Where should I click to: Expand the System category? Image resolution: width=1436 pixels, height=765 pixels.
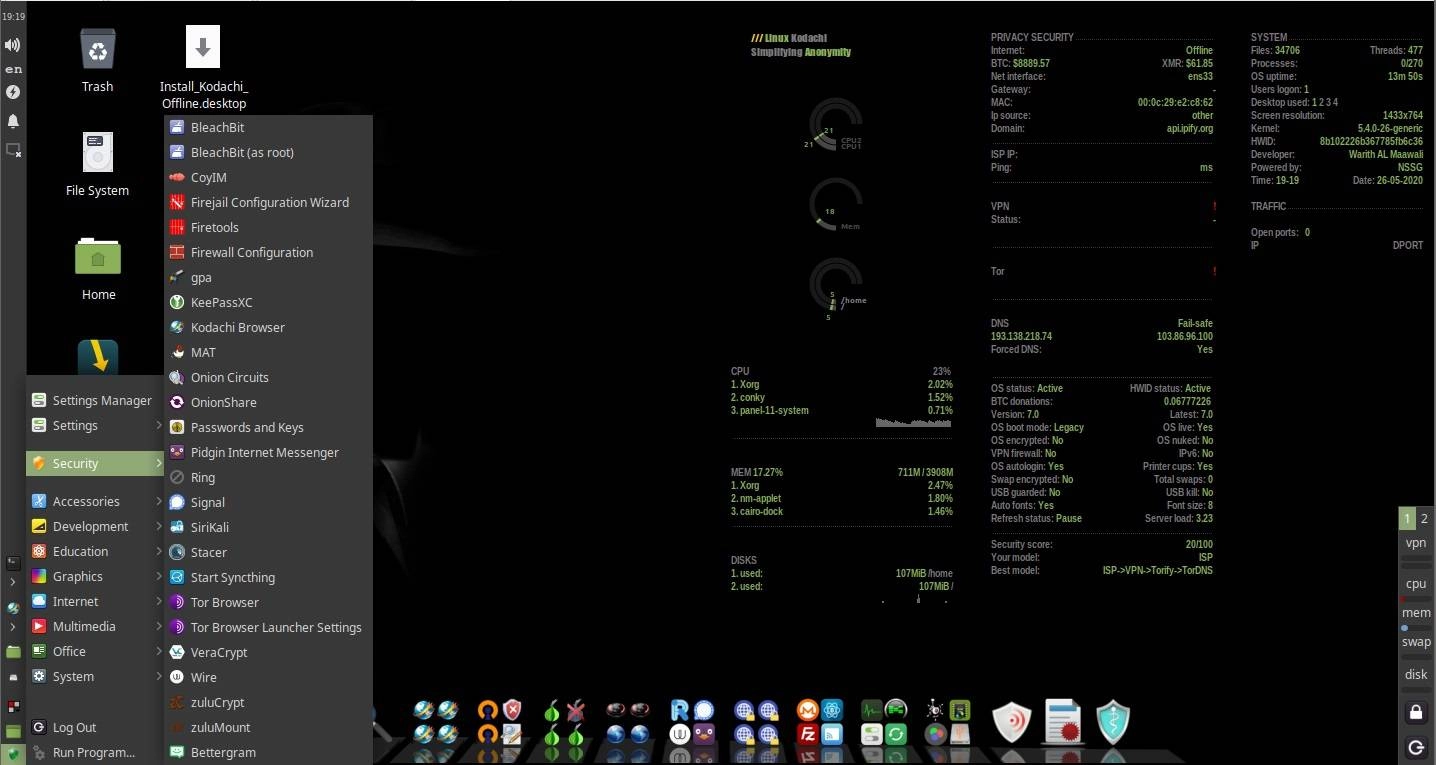(95, 677)
